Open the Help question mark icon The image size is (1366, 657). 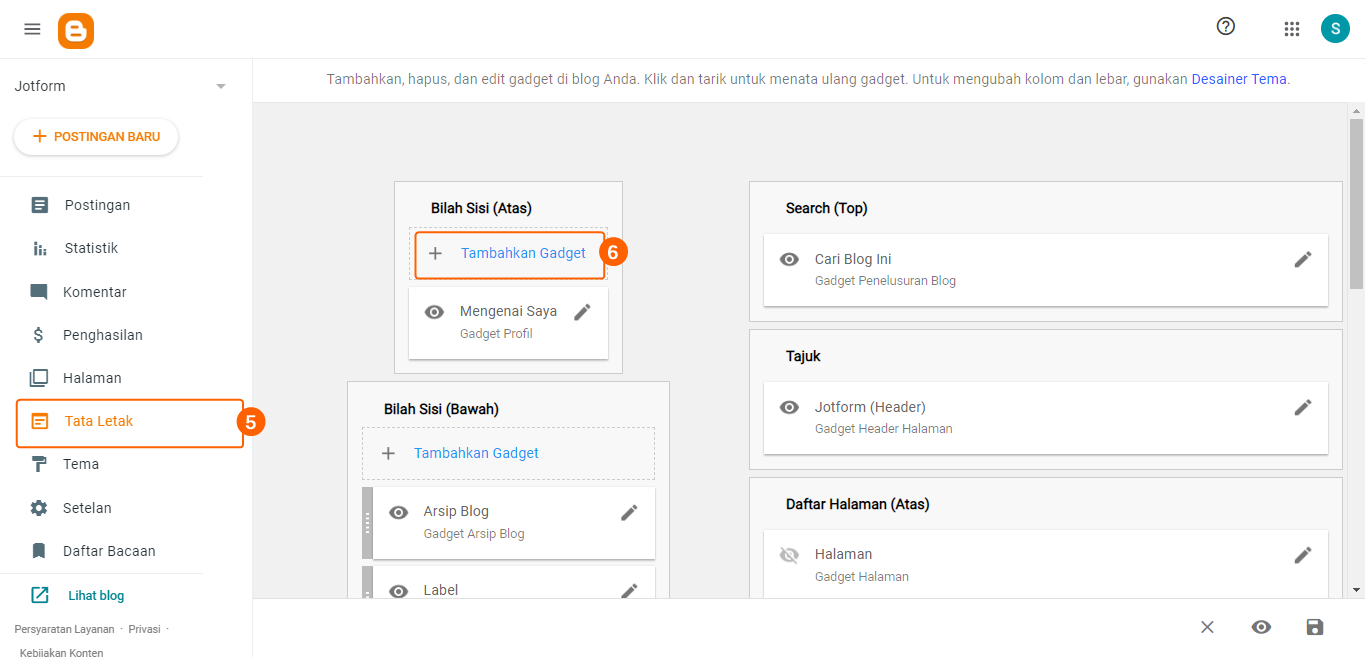tap(1225, 27)
